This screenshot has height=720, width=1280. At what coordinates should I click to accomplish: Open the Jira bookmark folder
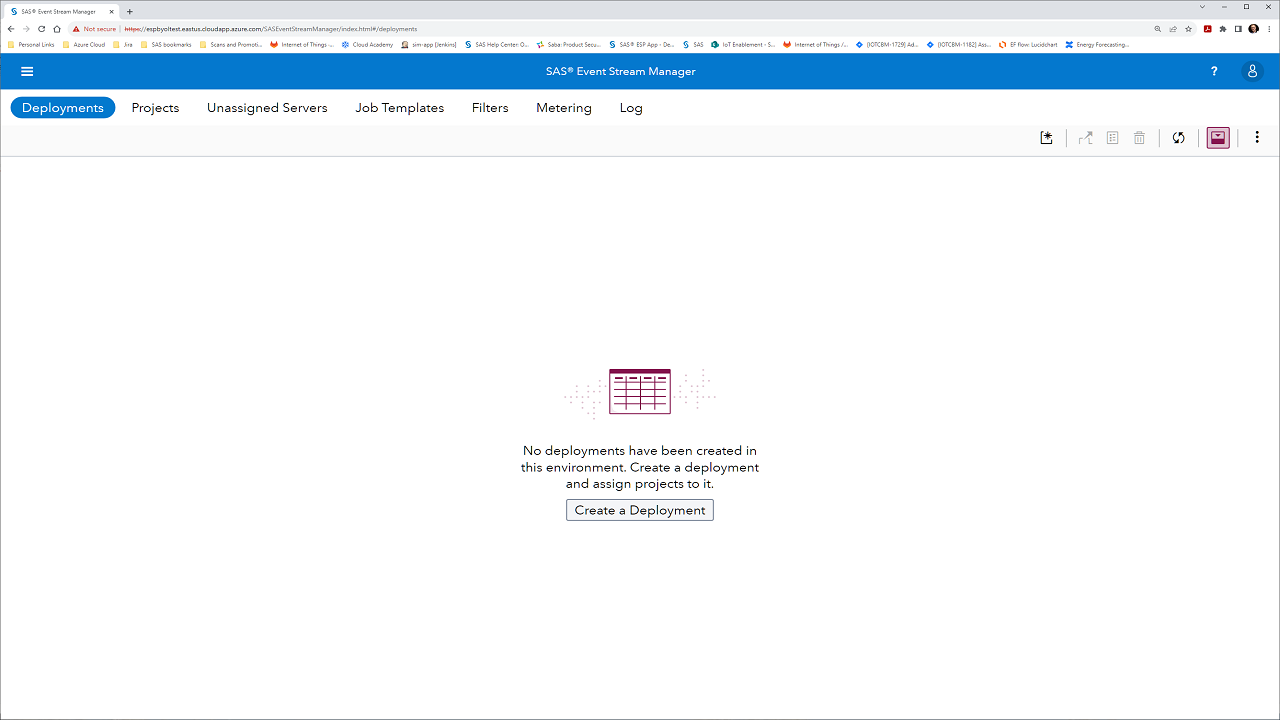pos(123,44)
